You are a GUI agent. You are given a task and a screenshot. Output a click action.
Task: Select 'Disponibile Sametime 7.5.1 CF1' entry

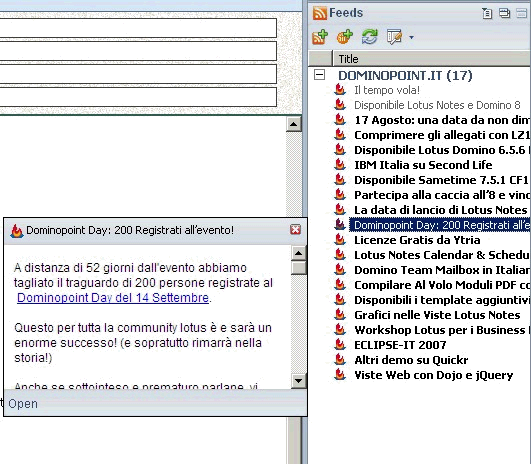441,180
